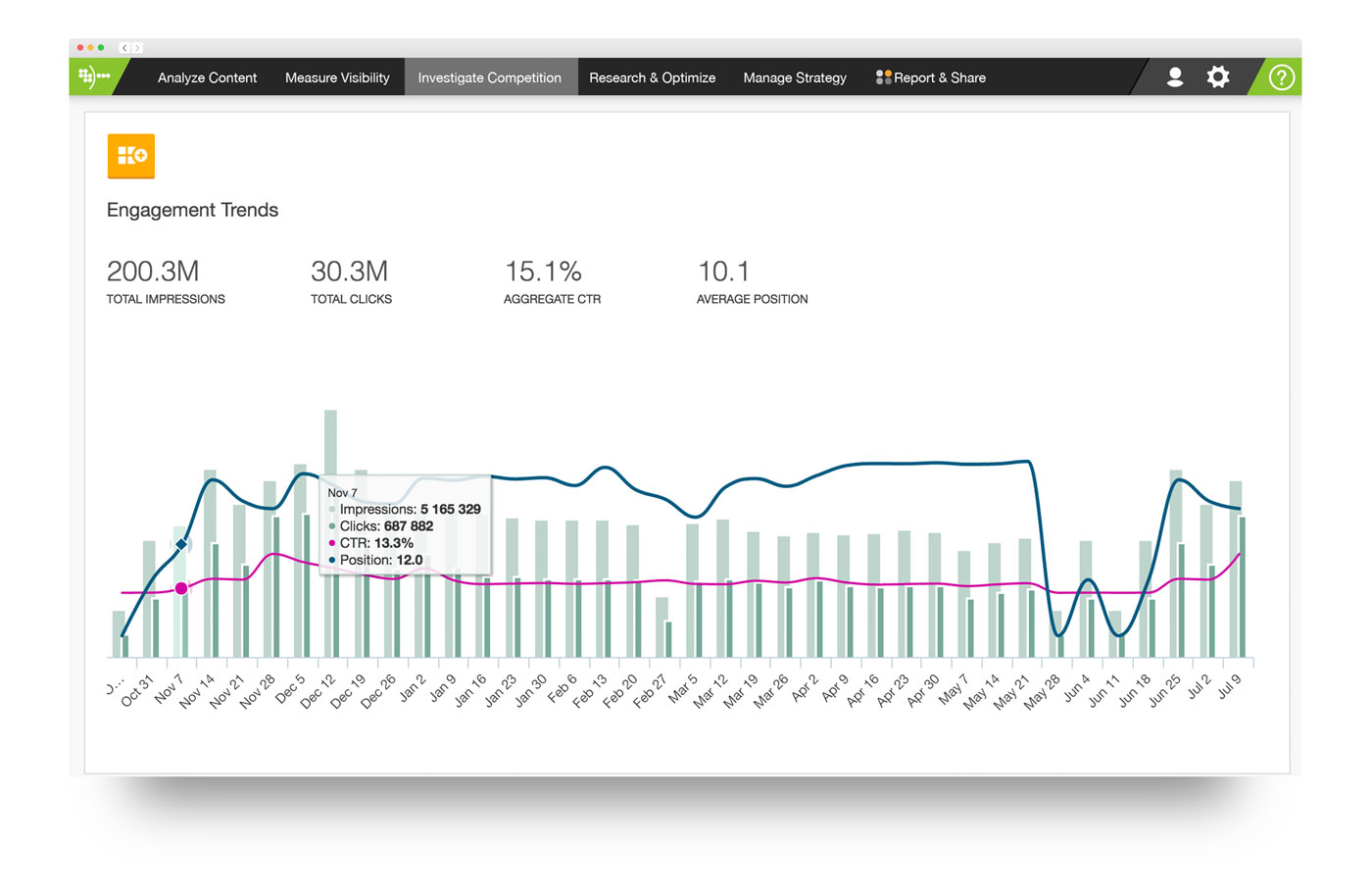1372x895 pixels.
Task: Click the Nov 28 axis label
Action: [259, 690]
